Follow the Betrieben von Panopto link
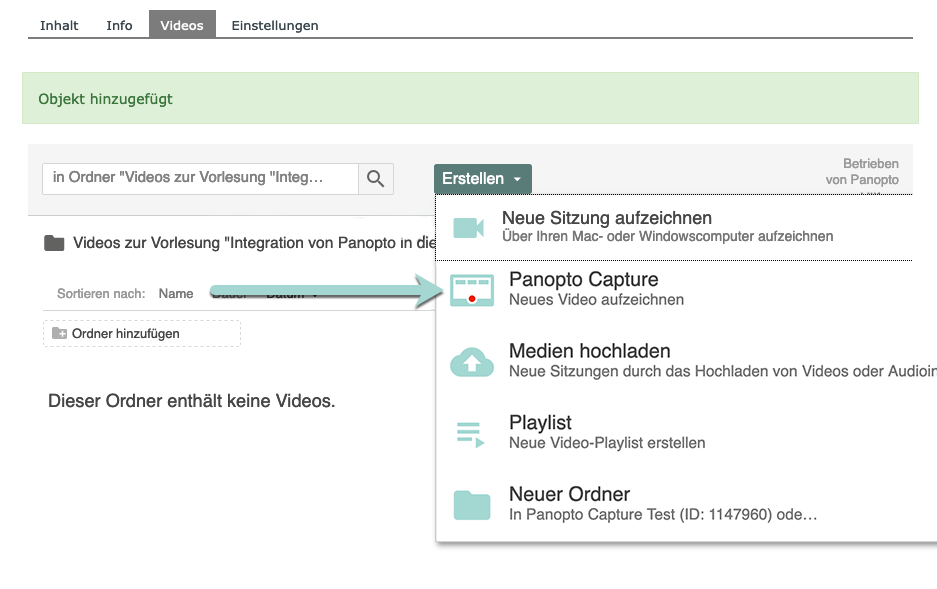Screen dimensions: 937x589 point(861,172)
